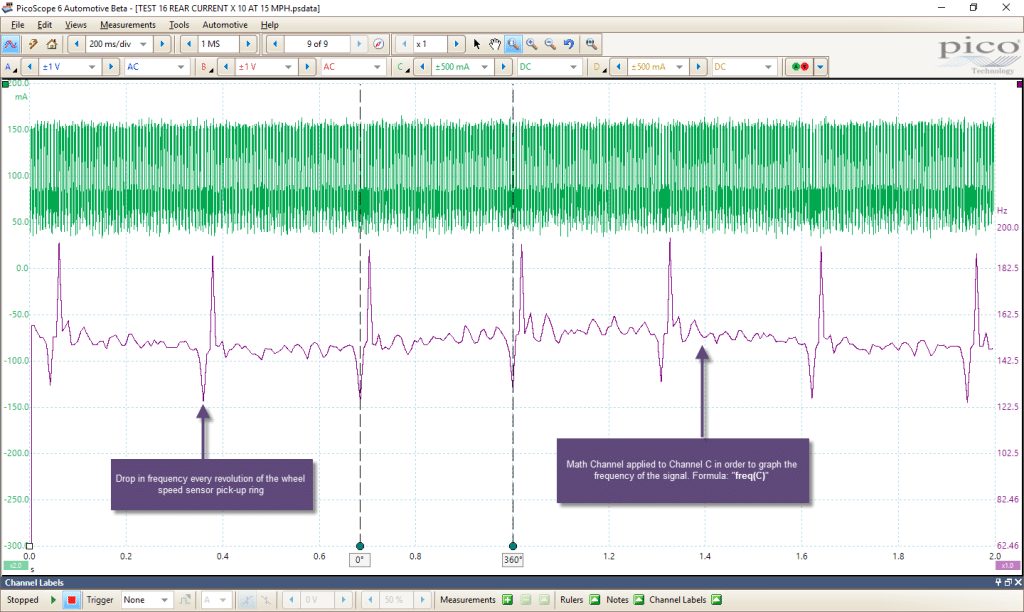The height and width of the screenshot is (612, 1024).
Task: Open the Help menu
Action: click(270, 25)
